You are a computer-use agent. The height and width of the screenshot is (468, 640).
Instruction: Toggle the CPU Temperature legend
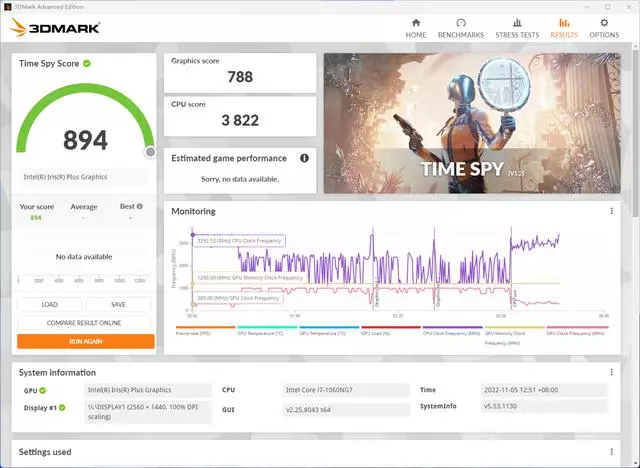click(x=267, y=330)
